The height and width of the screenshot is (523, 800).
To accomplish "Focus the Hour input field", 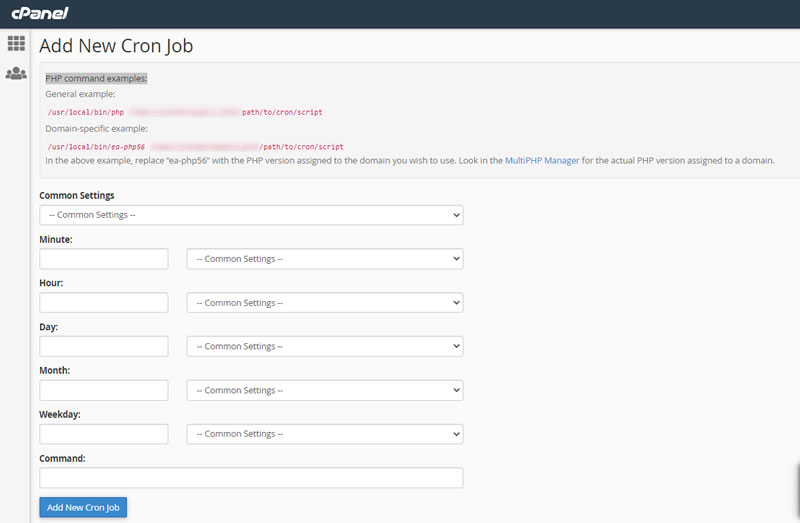I will pos(104,303).
